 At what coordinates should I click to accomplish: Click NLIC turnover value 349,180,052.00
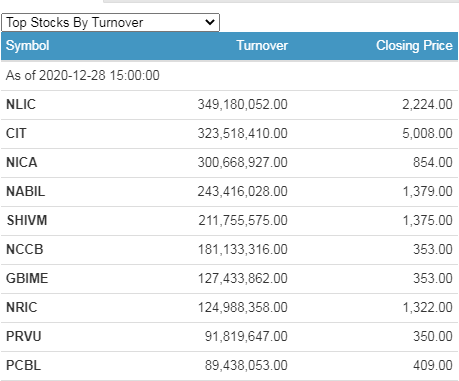point(243,105)
